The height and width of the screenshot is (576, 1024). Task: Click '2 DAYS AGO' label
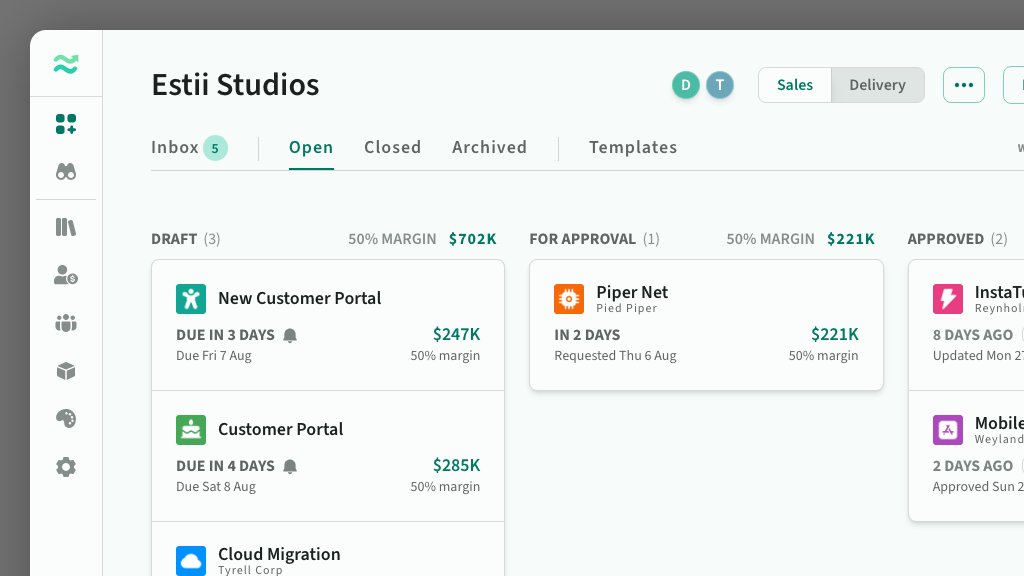[972, 466]
